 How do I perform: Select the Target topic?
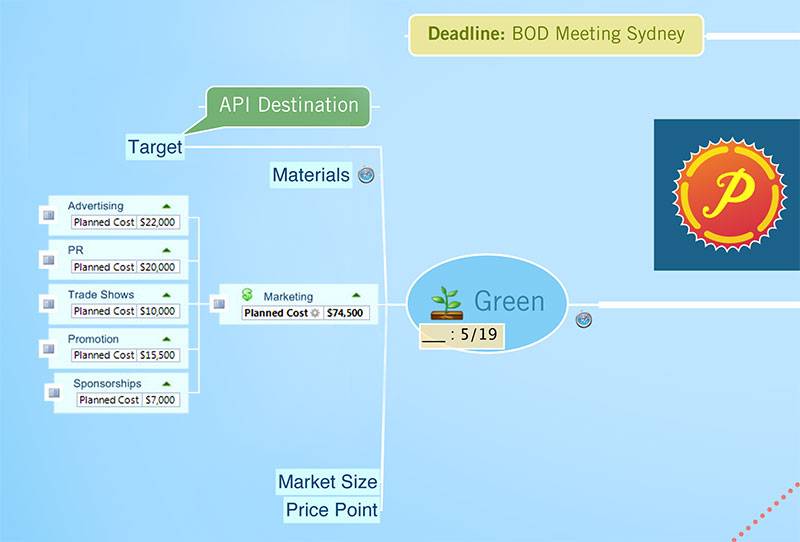coord(155,147)
